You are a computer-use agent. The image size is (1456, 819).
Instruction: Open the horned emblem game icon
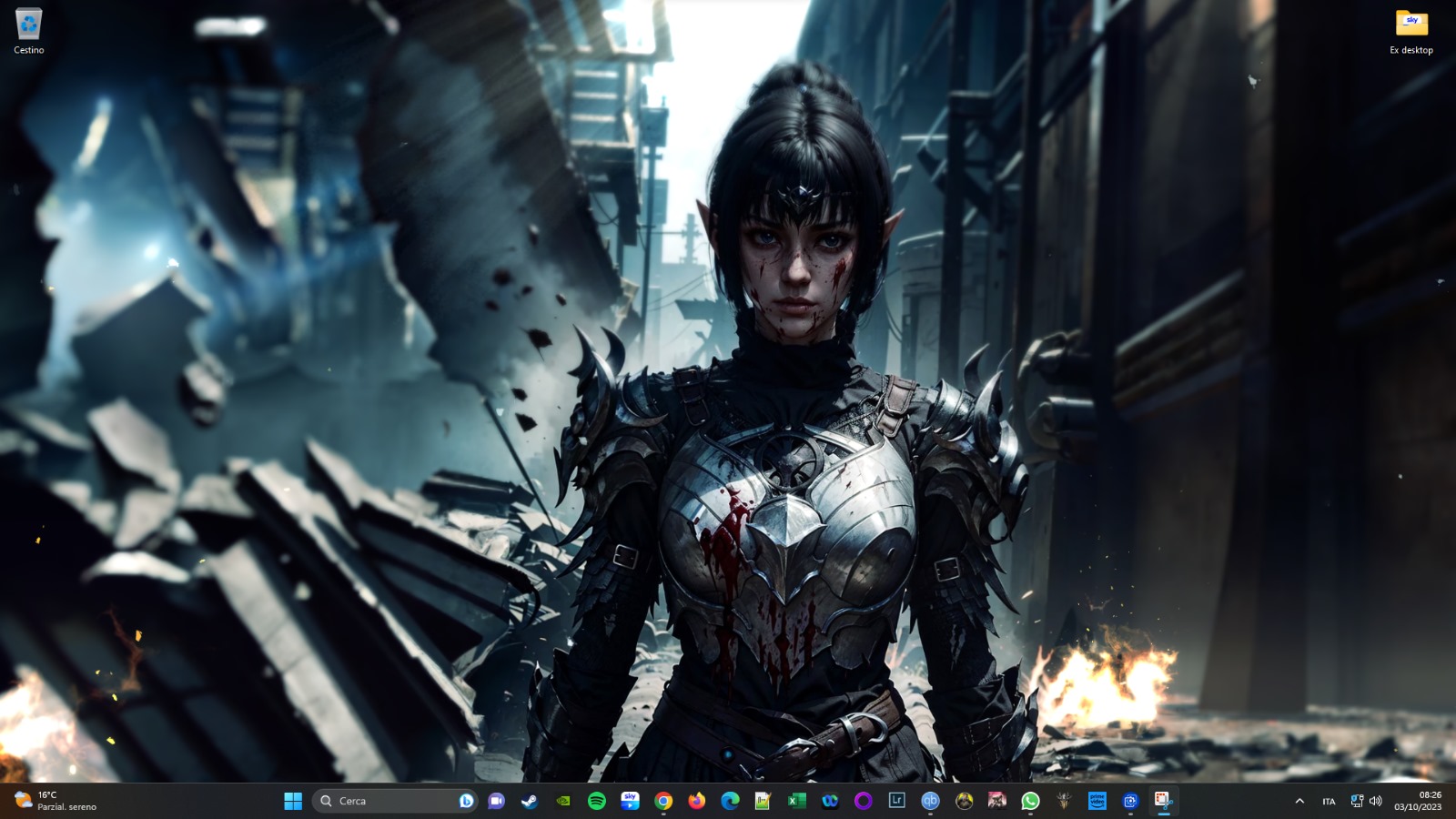[x=1063, y=801]
